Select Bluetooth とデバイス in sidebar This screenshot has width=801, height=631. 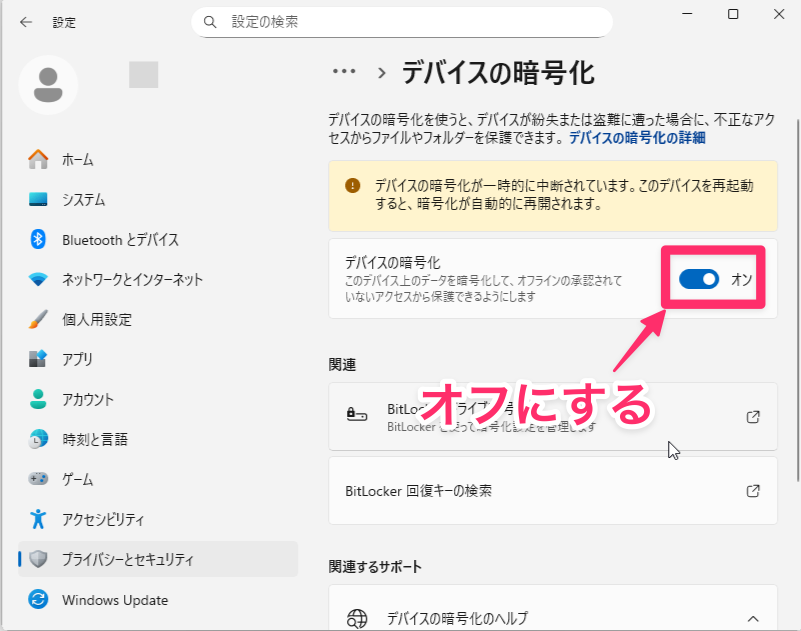tap(120, 239)
